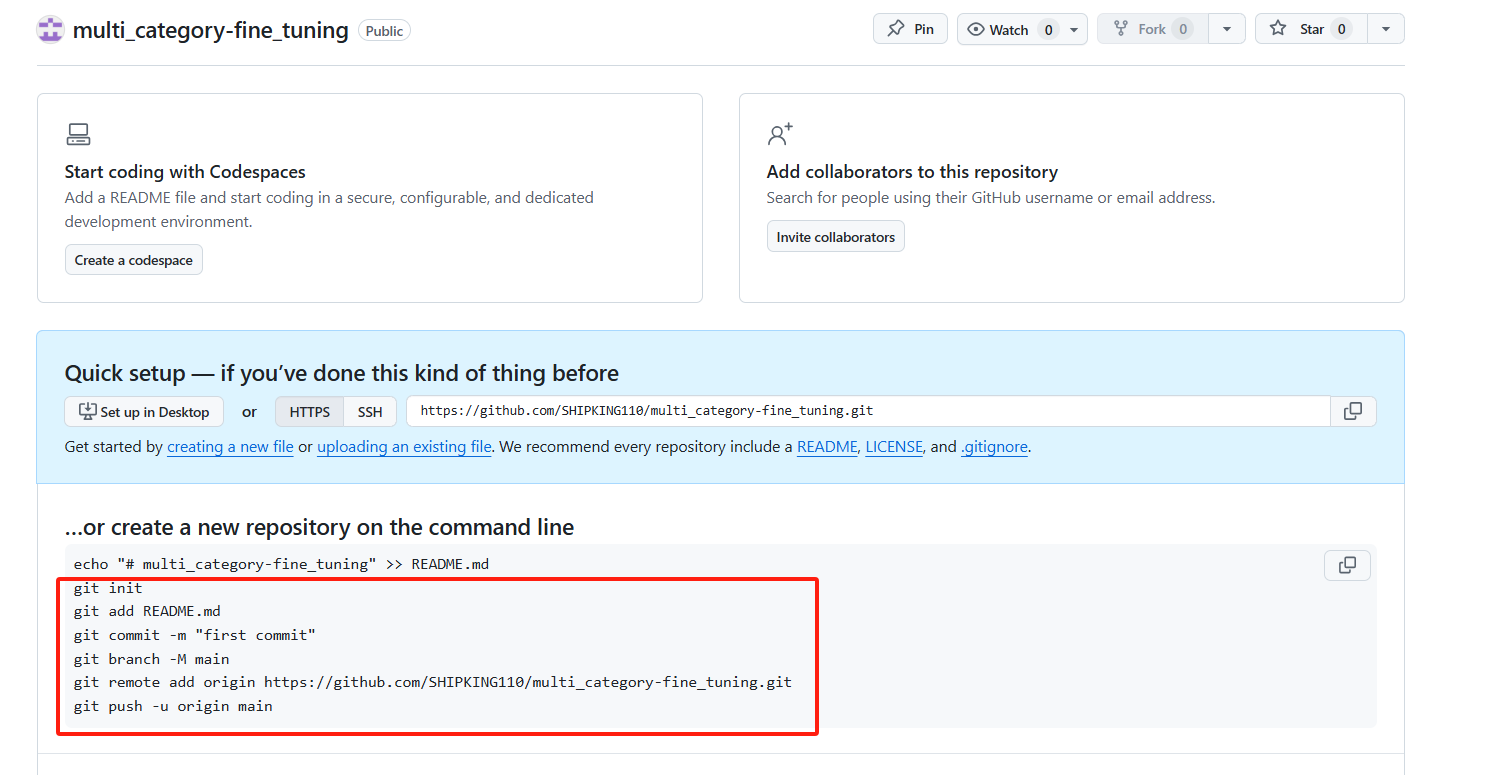Screen dimensions: 1501x775
Task: Click the 'git init' command line
Action: point(108,588)
